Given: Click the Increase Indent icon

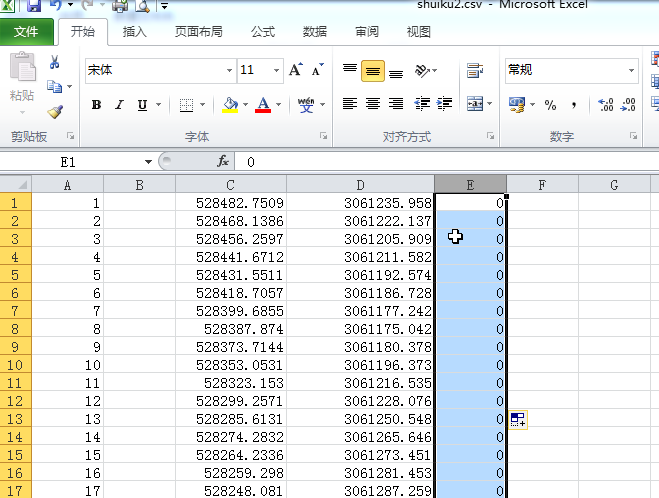Looking at the screenshot, I should click(x=444, y=104).
